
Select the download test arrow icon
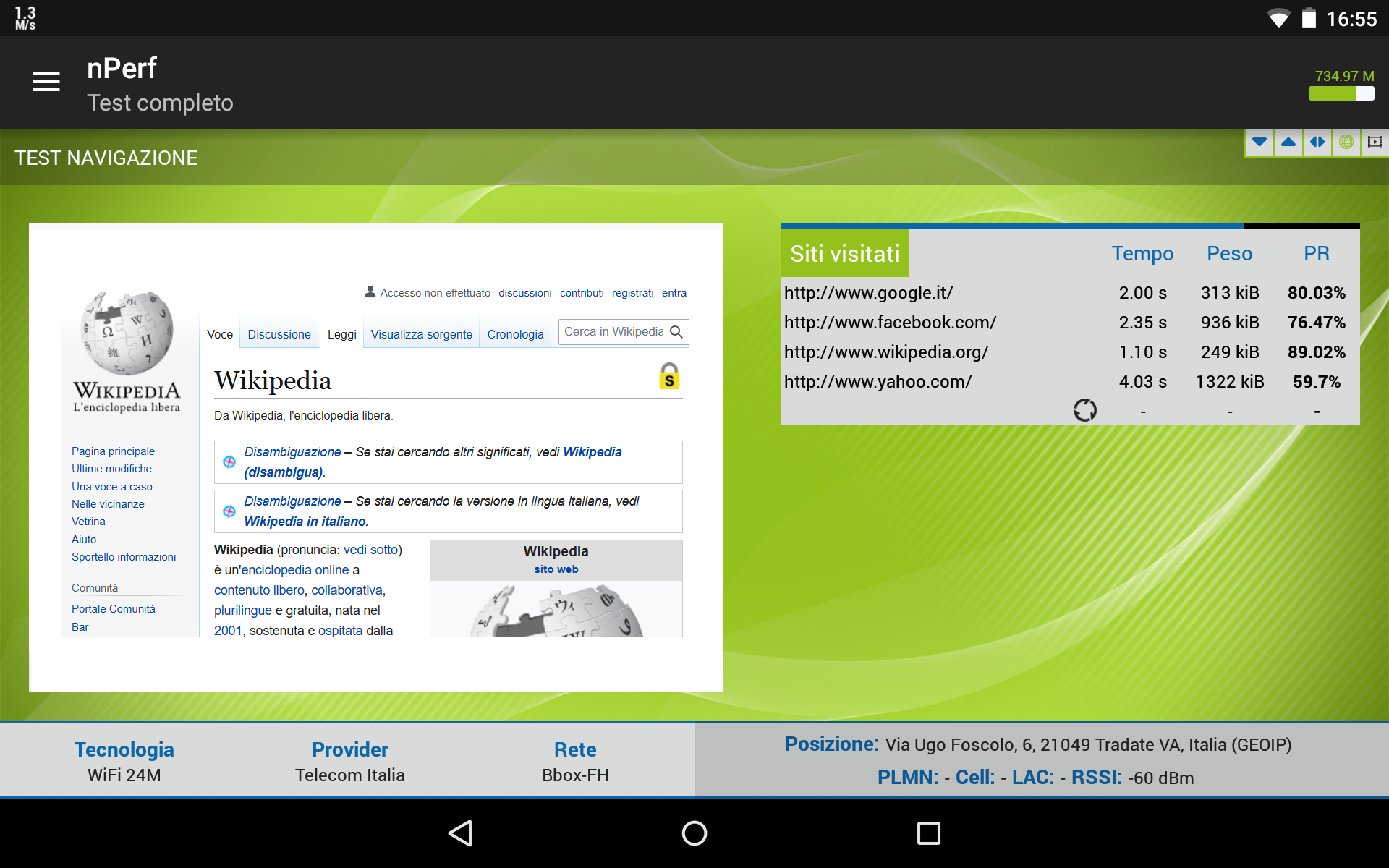coord(1260,142)
